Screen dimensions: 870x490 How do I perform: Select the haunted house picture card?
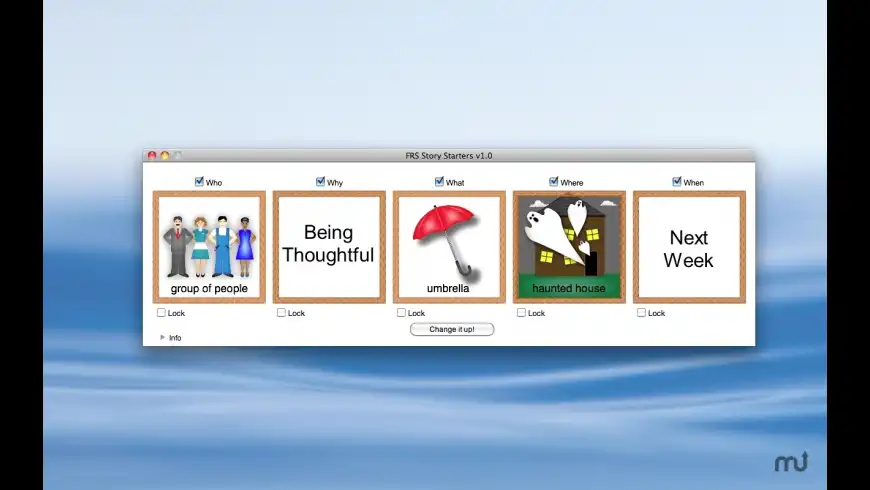coord(569,247)
